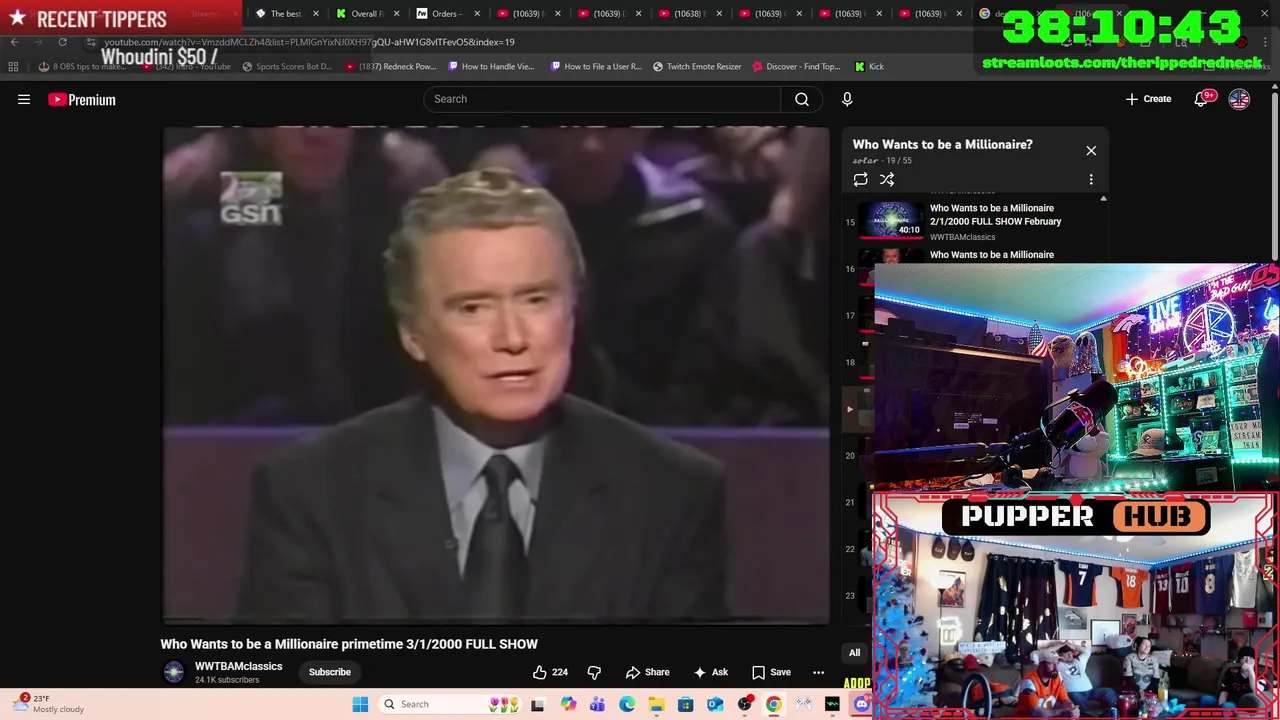Screen dimensions: 1280x720
Task: Open '(1837) Redneck Pow...' bookmark
Action: coord(390,67)
